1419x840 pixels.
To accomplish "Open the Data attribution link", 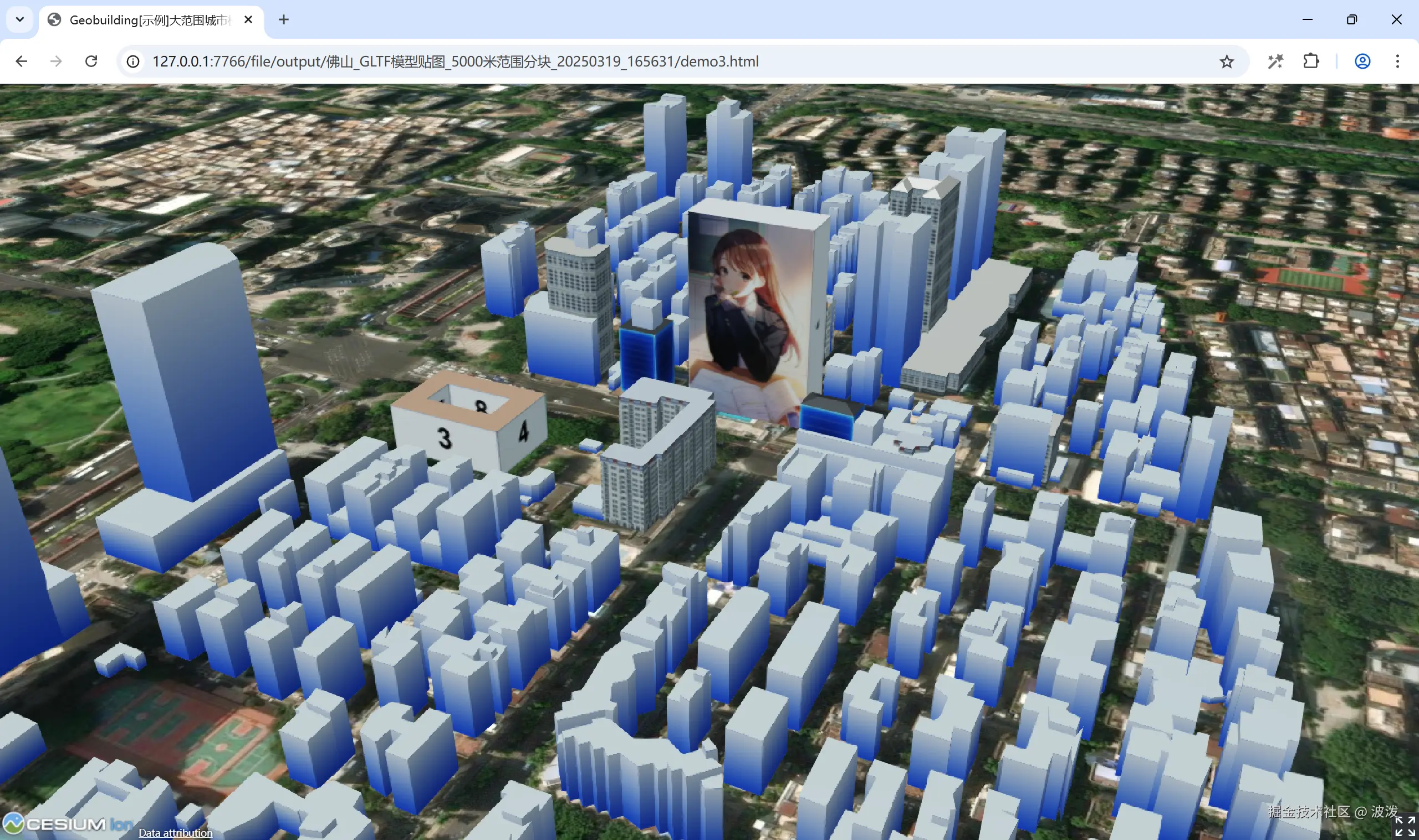I will tap(176, 833).
